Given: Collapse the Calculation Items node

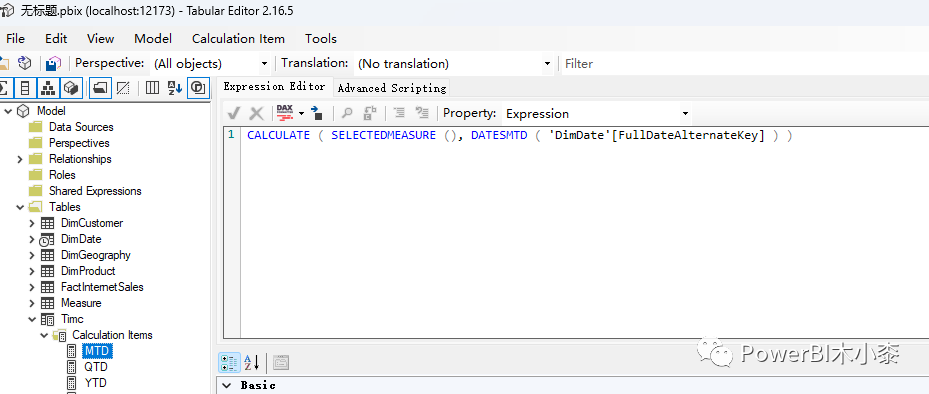Looking at the screenshot, I should pos(44,335).
